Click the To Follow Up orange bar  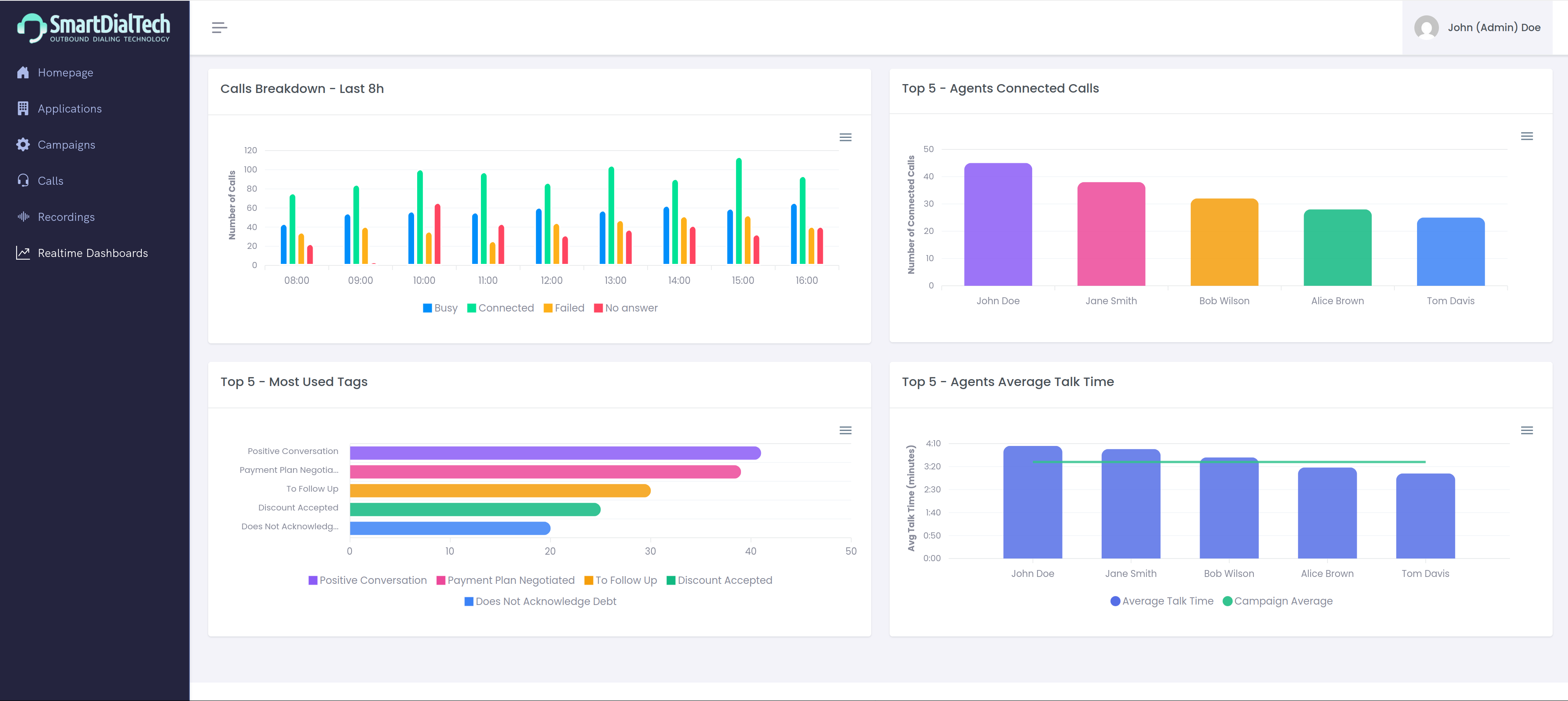click(x=501, y=491)
